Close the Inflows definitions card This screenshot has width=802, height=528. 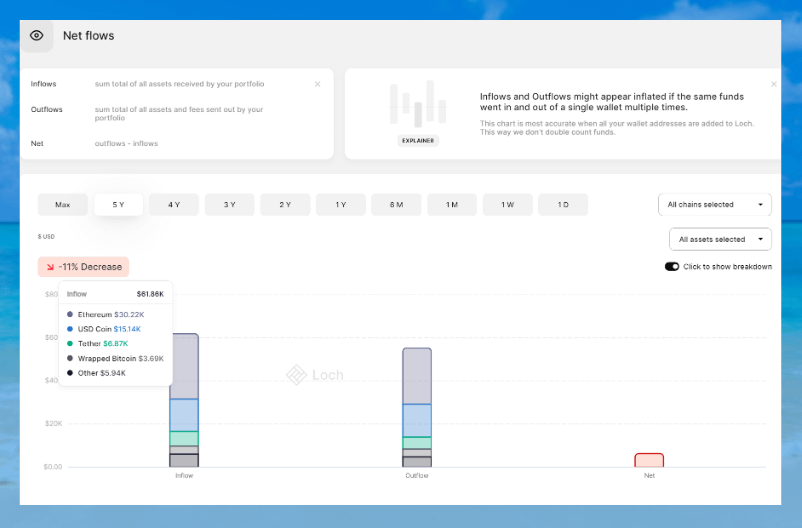tap(318, 84)
